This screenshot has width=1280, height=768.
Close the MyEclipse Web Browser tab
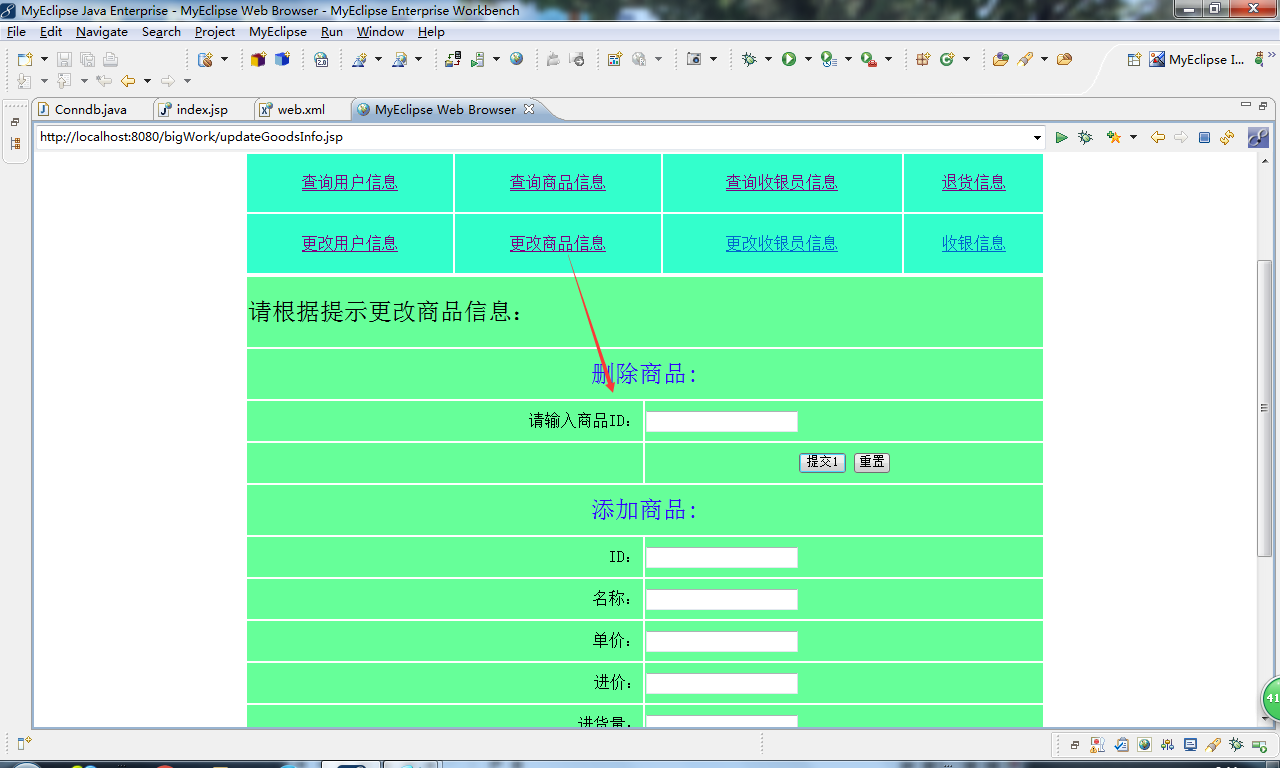529,109
